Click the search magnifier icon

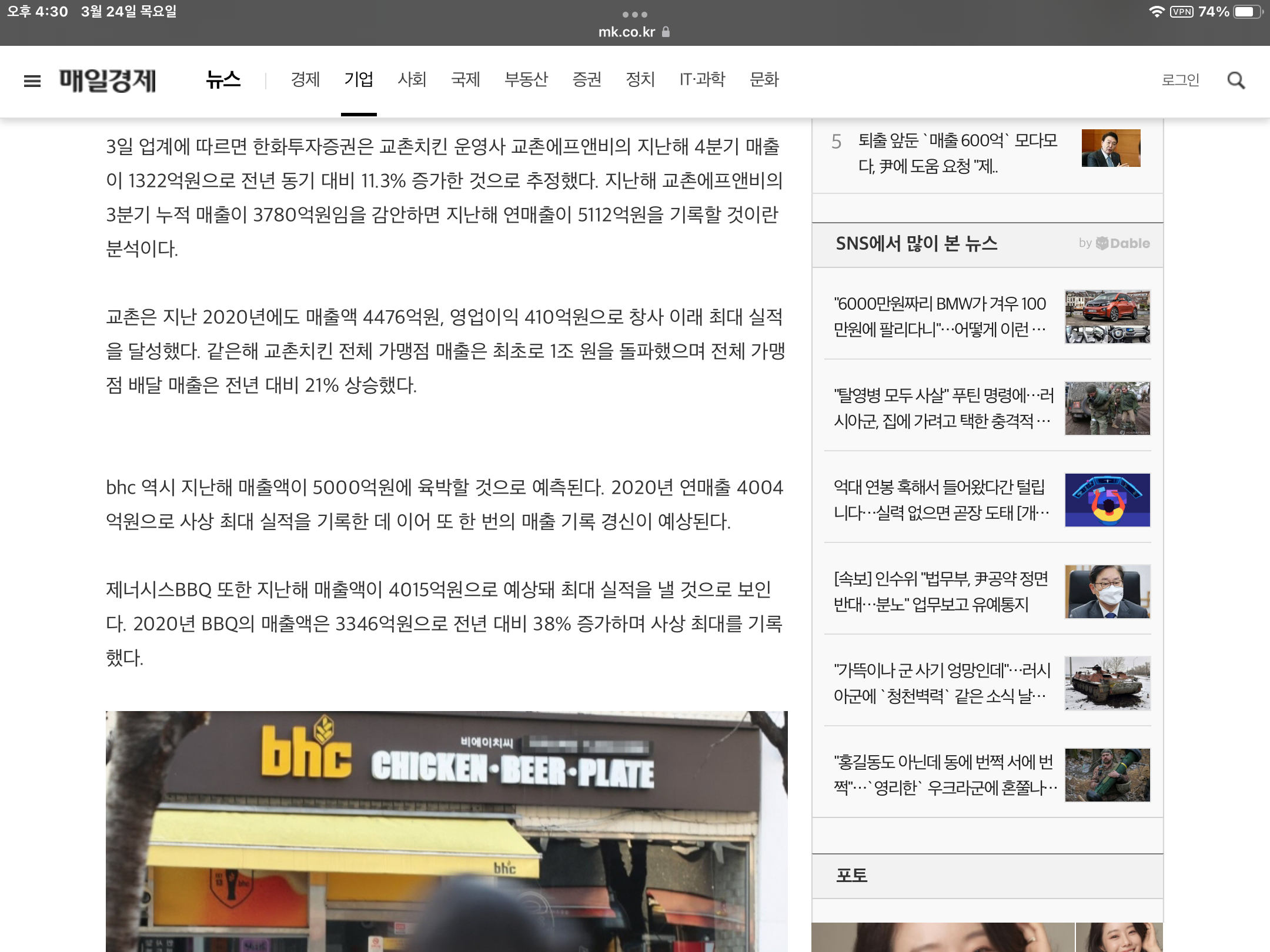coord(1236,81)
